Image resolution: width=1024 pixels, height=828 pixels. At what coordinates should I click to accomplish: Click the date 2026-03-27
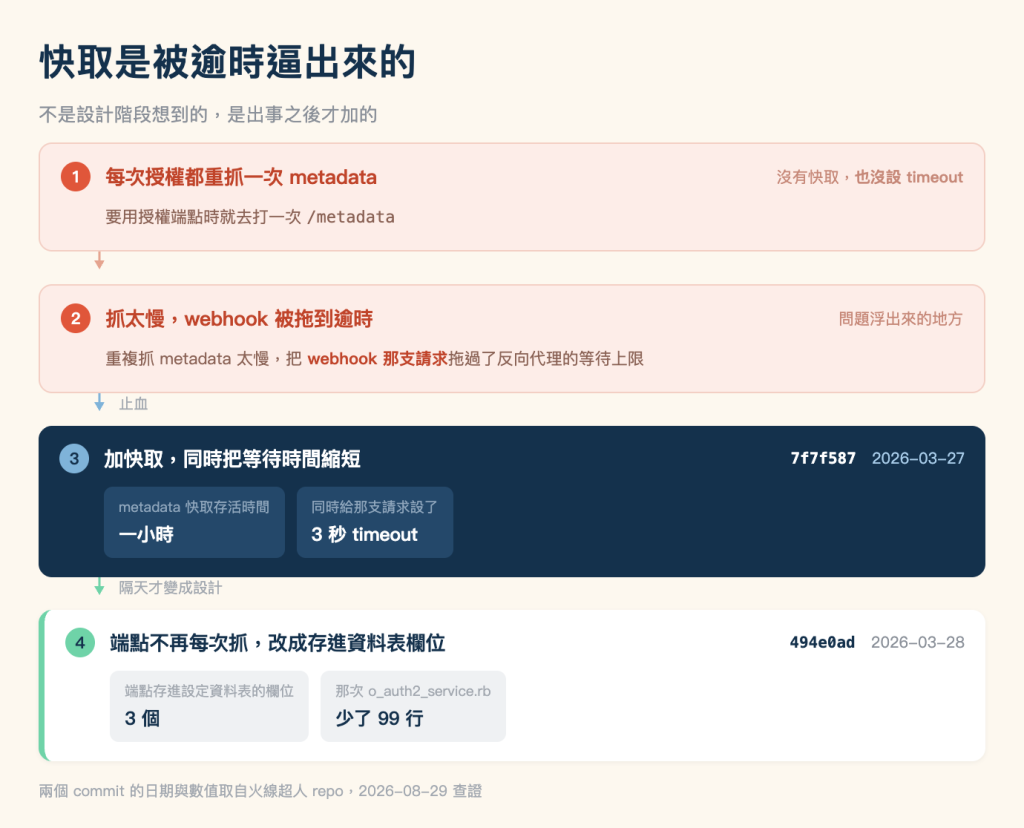point(918,458)
